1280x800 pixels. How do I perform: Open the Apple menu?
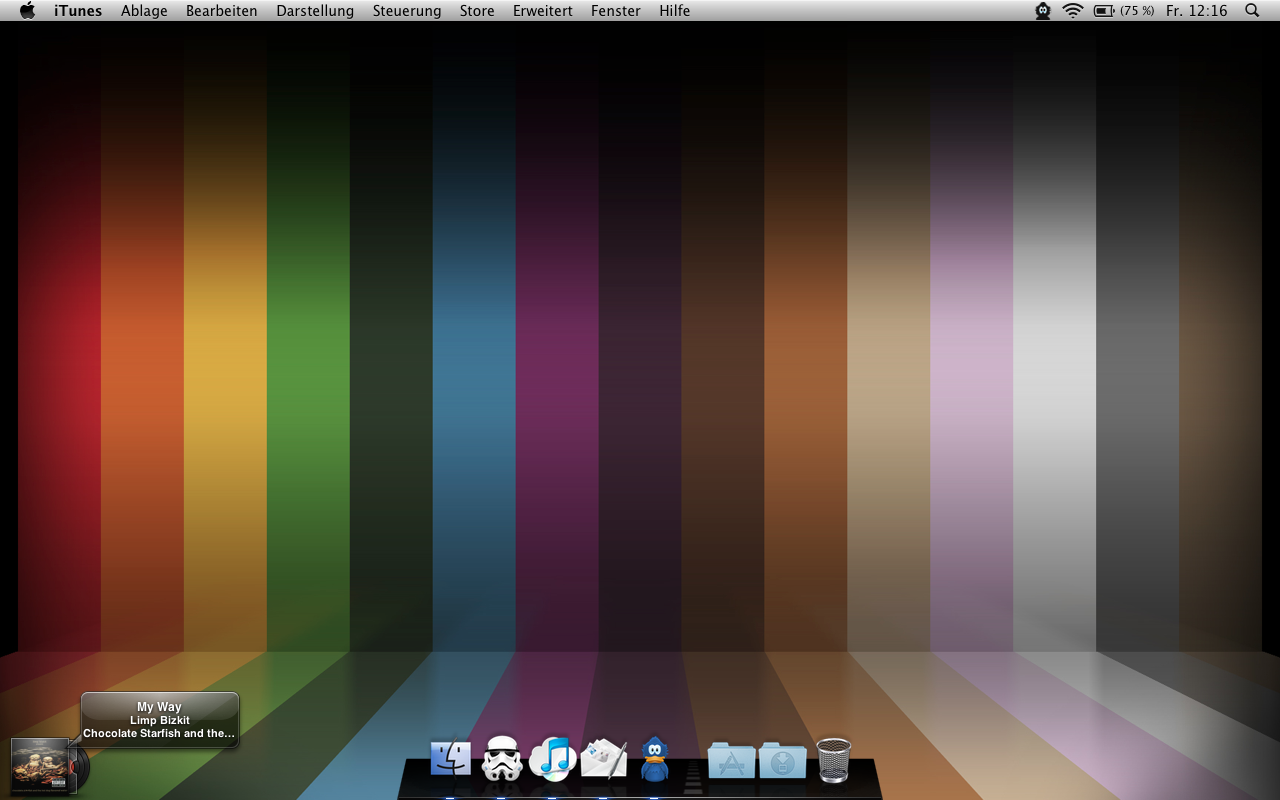pos(27,11)
